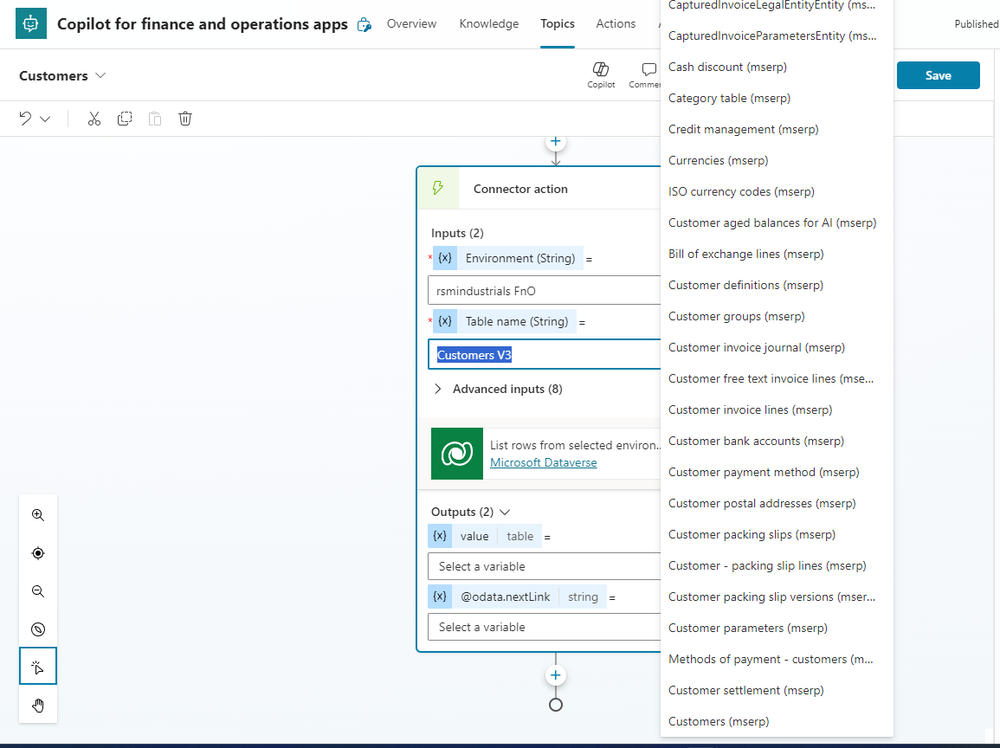Activate the selection pointer tool
Screen dimensions: 1000x748
pyautogui.click(x=38, y=666)
